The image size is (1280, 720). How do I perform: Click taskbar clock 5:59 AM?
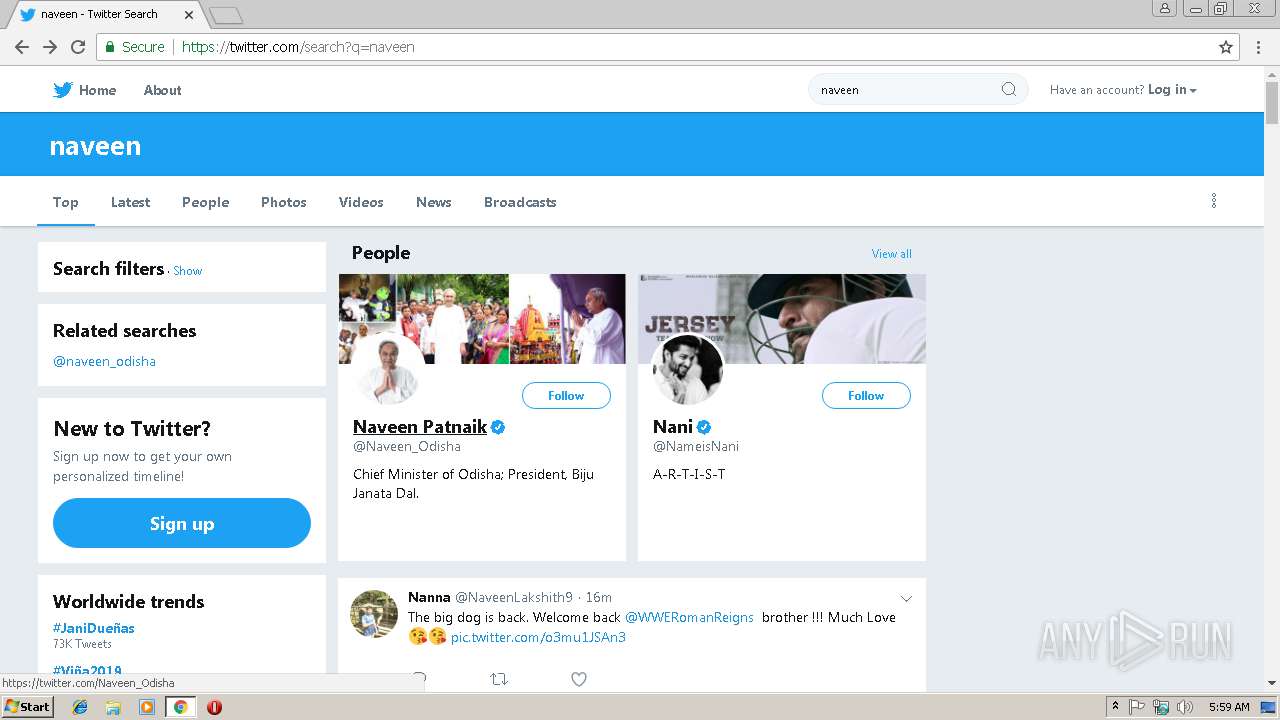click(1229, 707)
